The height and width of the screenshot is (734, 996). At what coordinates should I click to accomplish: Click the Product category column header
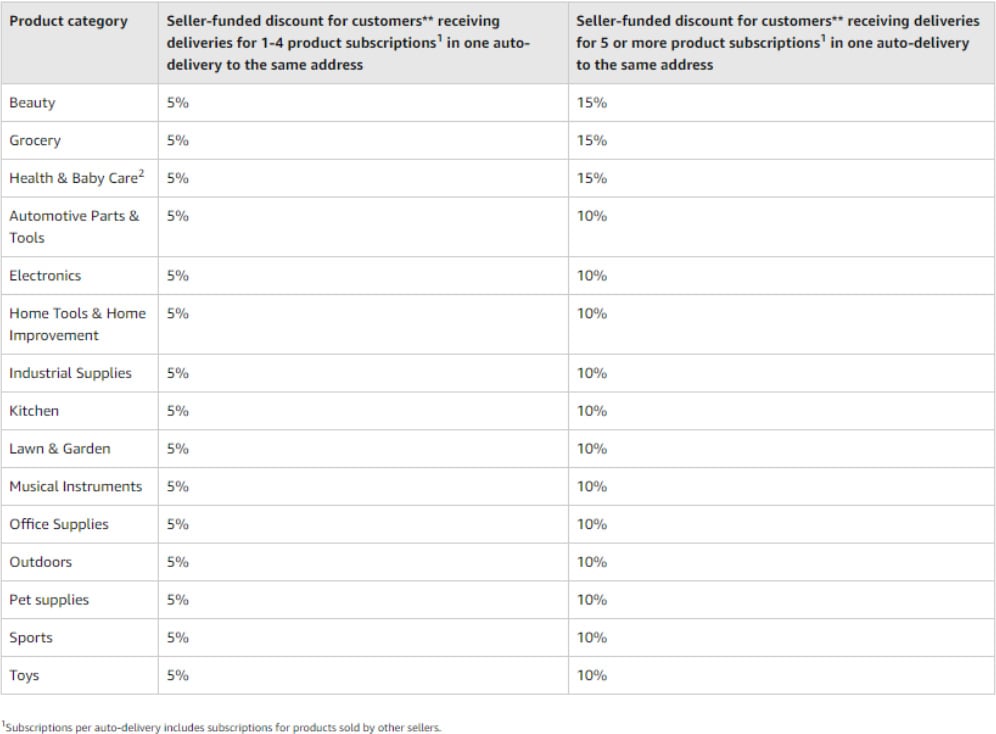point(68,21)
